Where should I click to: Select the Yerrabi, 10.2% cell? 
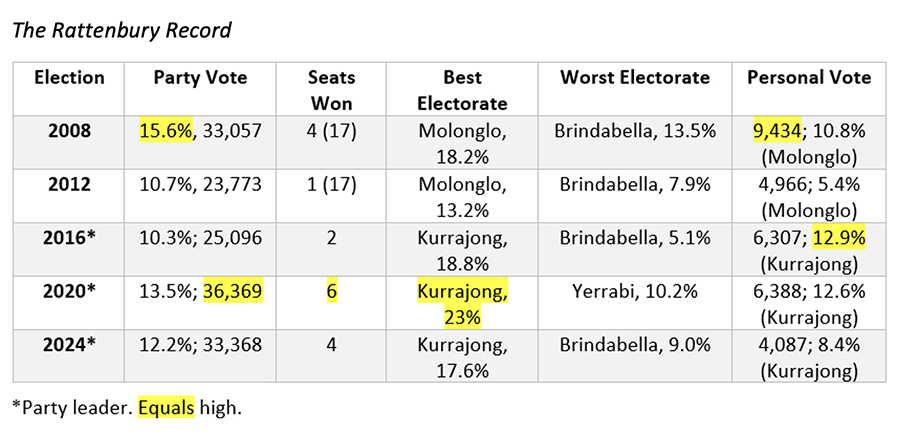coord(635,291)
